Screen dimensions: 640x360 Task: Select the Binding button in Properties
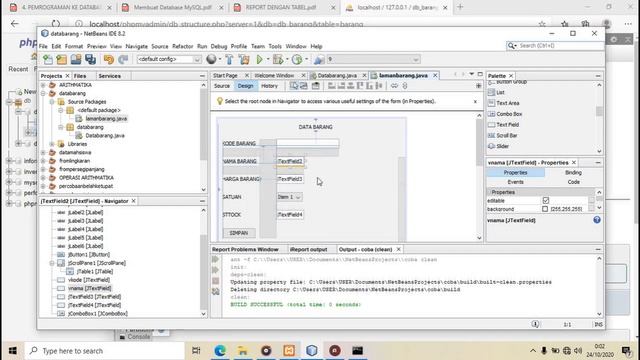(573, 173)
